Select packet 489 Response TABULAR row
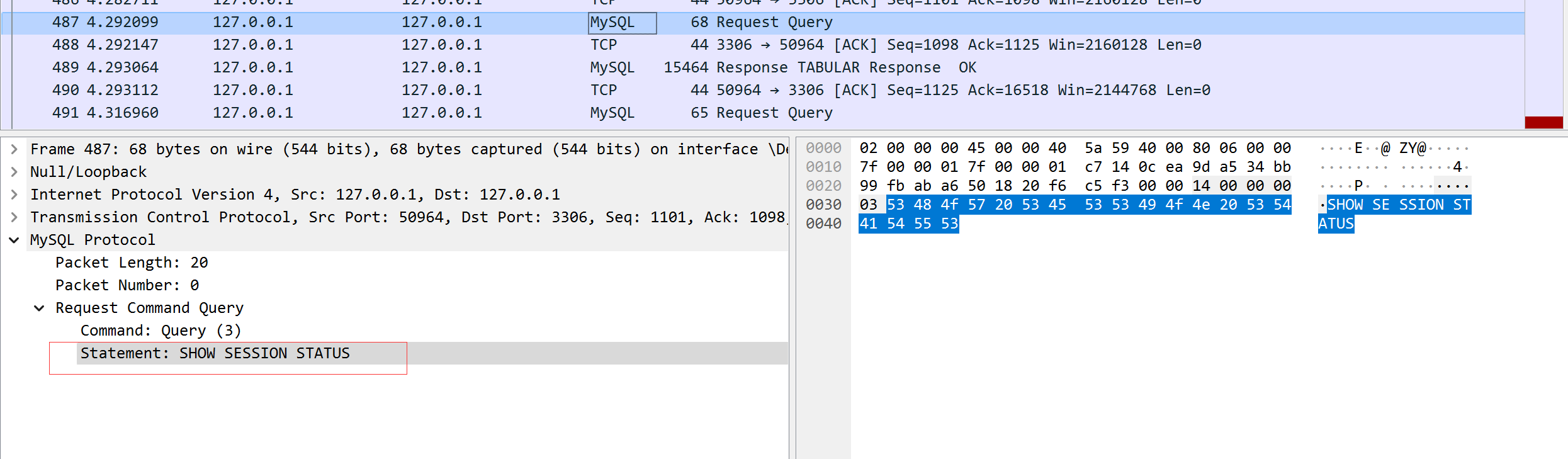The height and width of the screenshot is (459, 1568). [762, 68]
